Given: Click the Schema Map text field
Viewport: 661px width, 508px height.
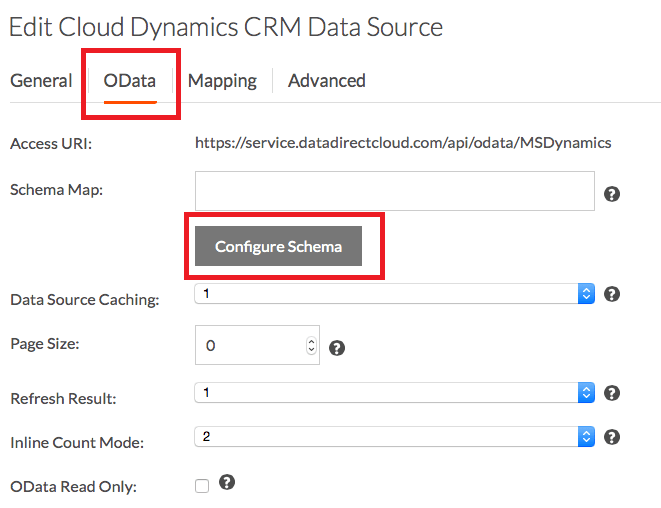Looking at the screenshot, I should (x=395, y=191).
